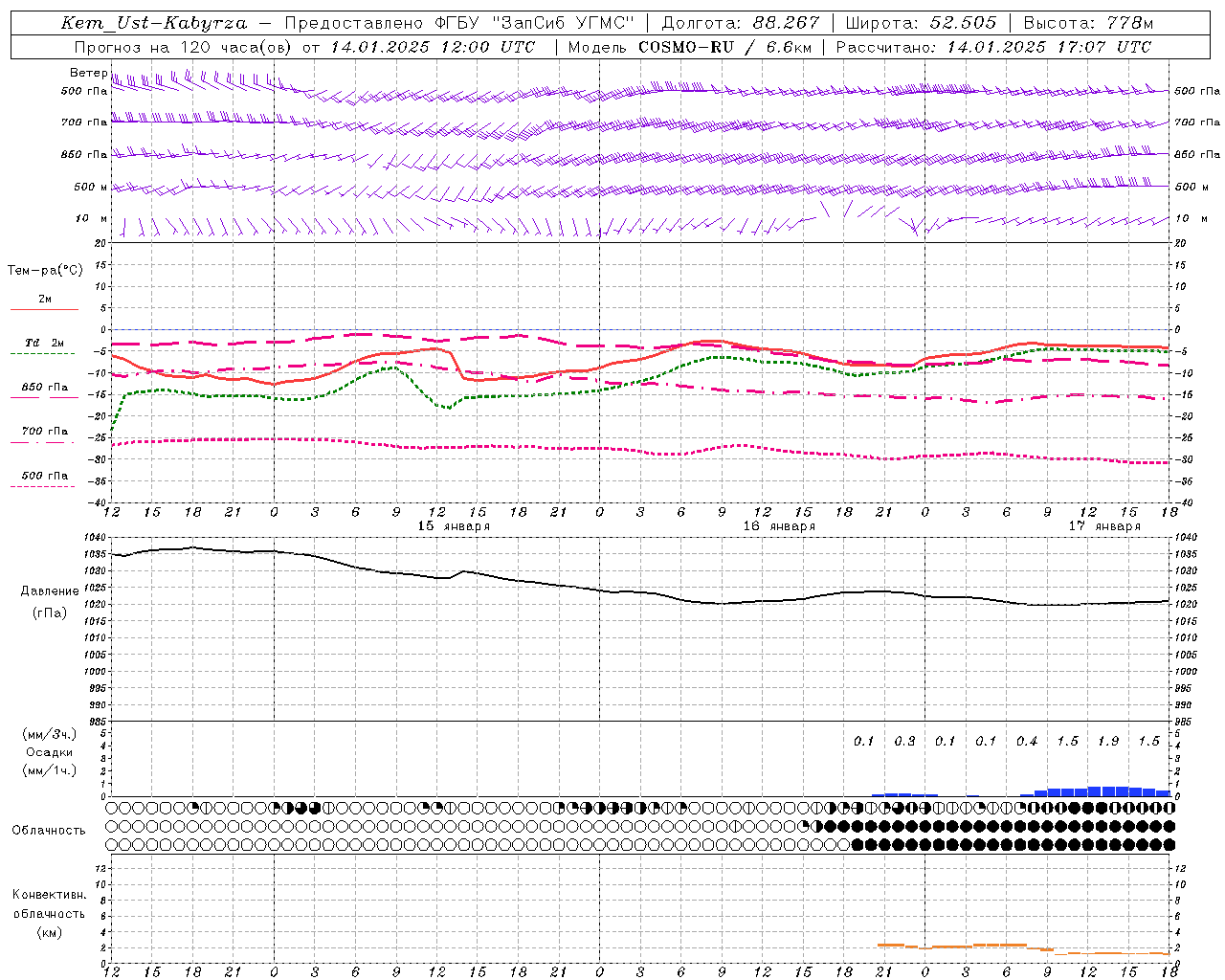Click the Конвективн. convective cloud label
Image resolution: width=1225 pixels, height=980 pixels.
coord(49,895)
